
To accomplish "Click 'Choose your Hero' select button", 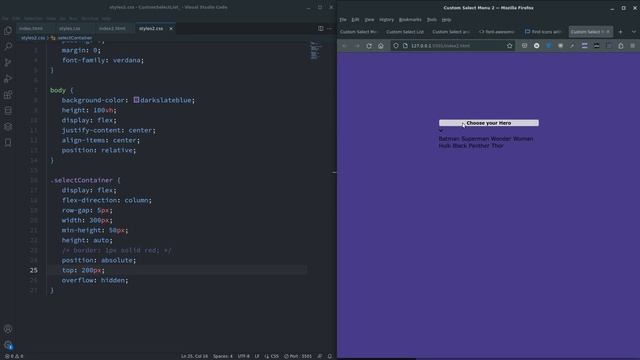I will 489,123.
